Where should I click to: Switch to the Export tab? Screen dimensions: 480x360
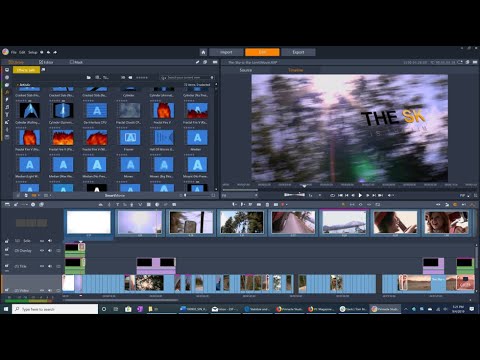coord(298,52)
